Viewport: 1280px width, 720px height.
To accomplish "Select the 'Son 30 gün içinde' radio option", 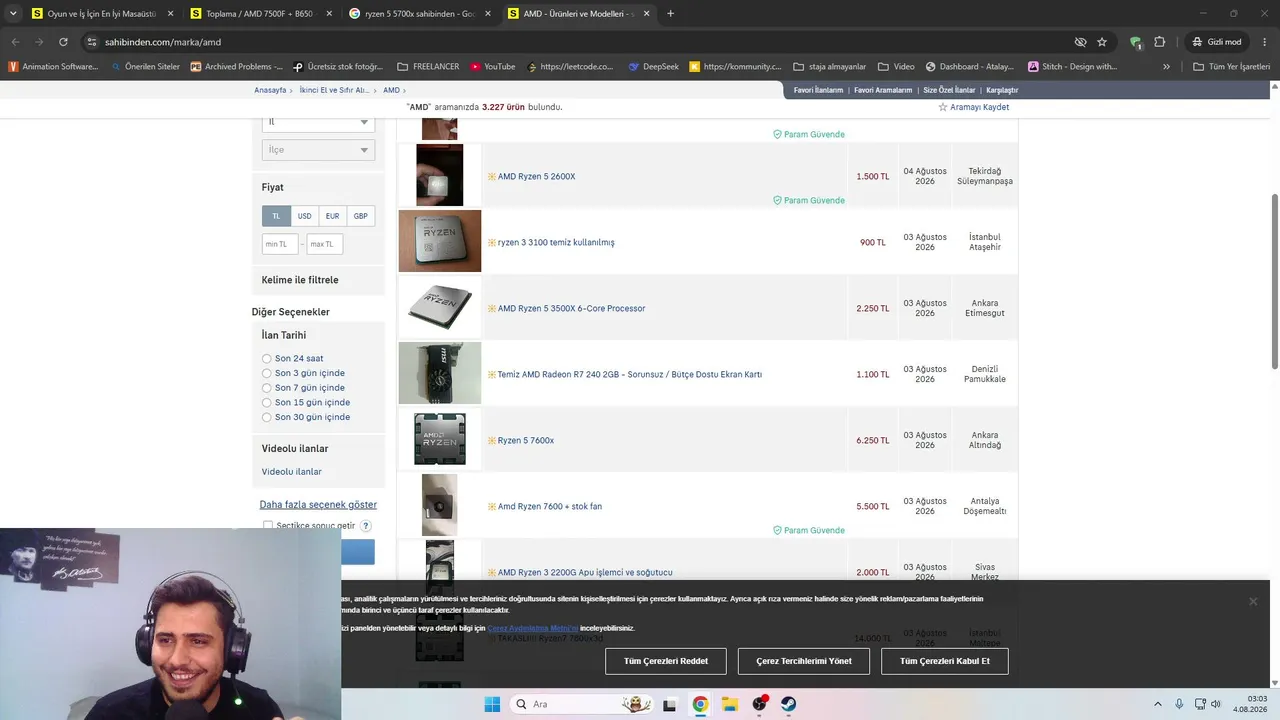I will click(267, 417).
